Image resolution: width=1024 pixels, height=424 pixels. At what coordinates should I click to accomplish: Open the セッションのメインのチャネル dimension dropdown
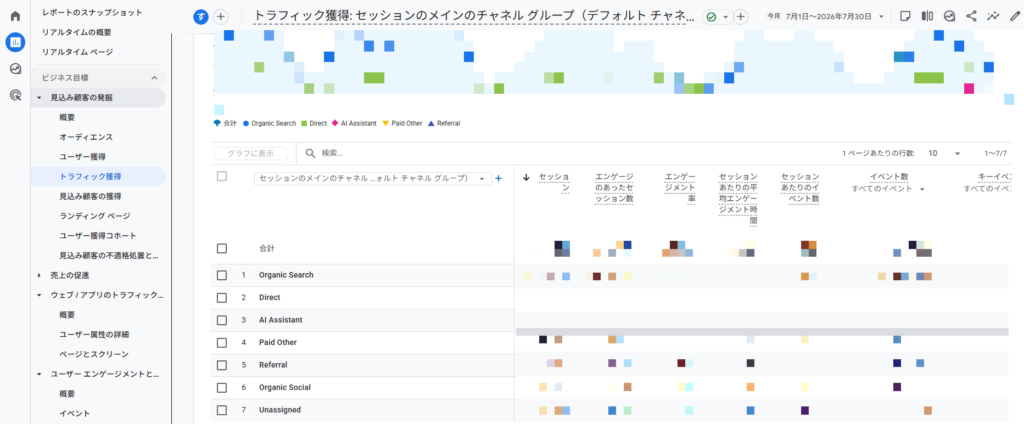click(x=372, y=178)
